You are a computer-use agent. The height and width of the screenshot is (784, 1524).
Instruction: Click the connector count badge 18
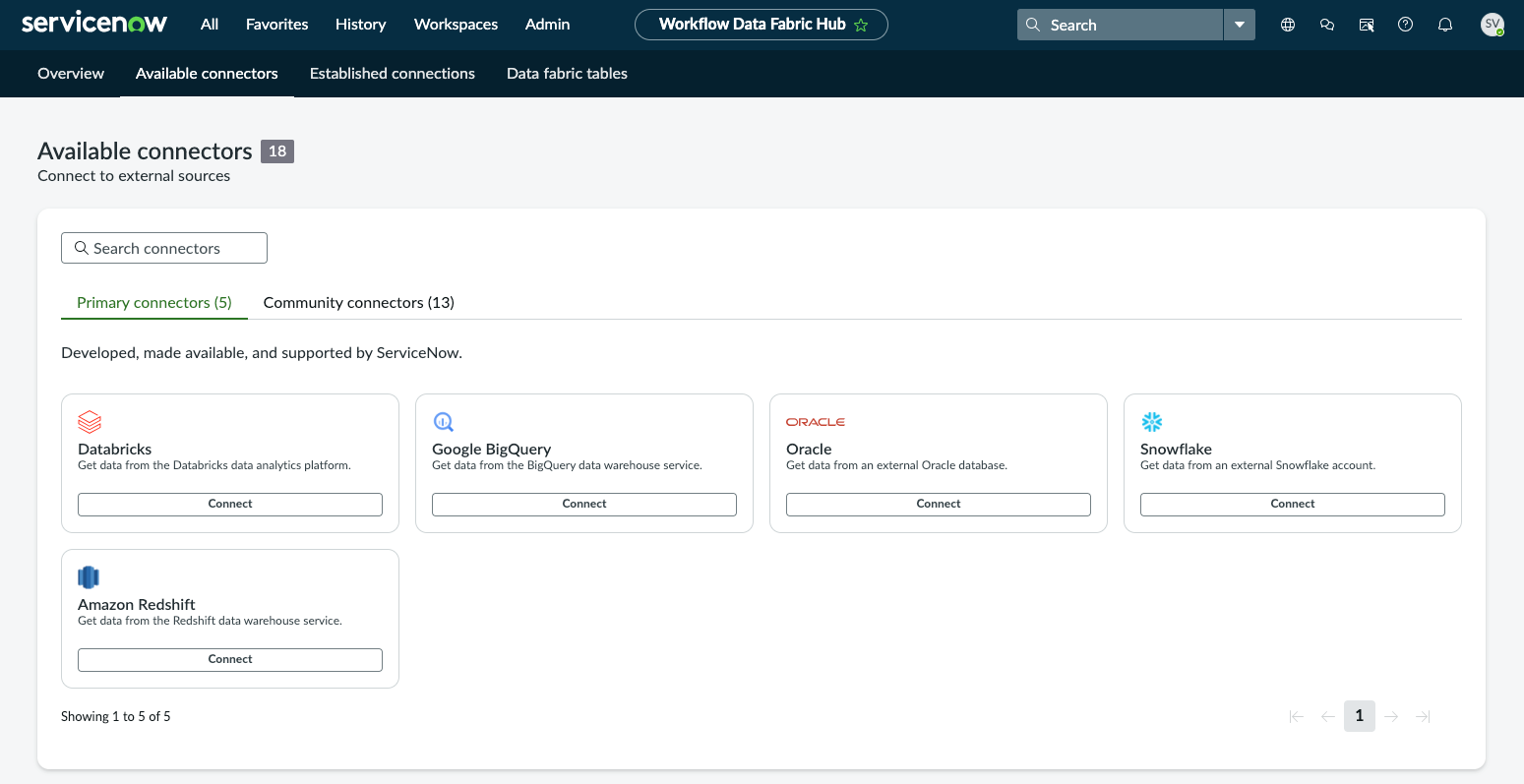[x=277, y=151]
